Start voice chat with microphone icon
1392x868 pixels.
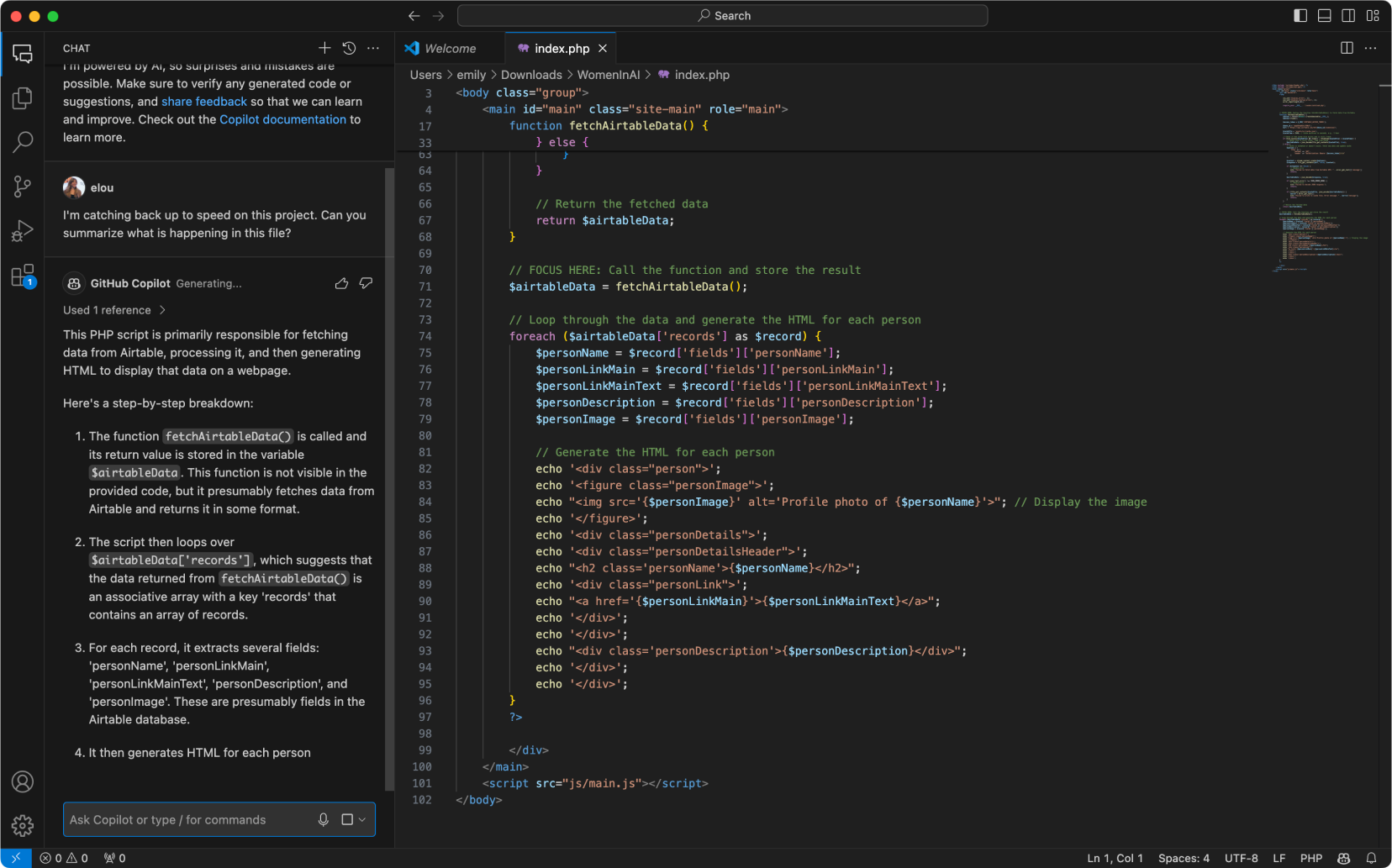pos(323,820)
